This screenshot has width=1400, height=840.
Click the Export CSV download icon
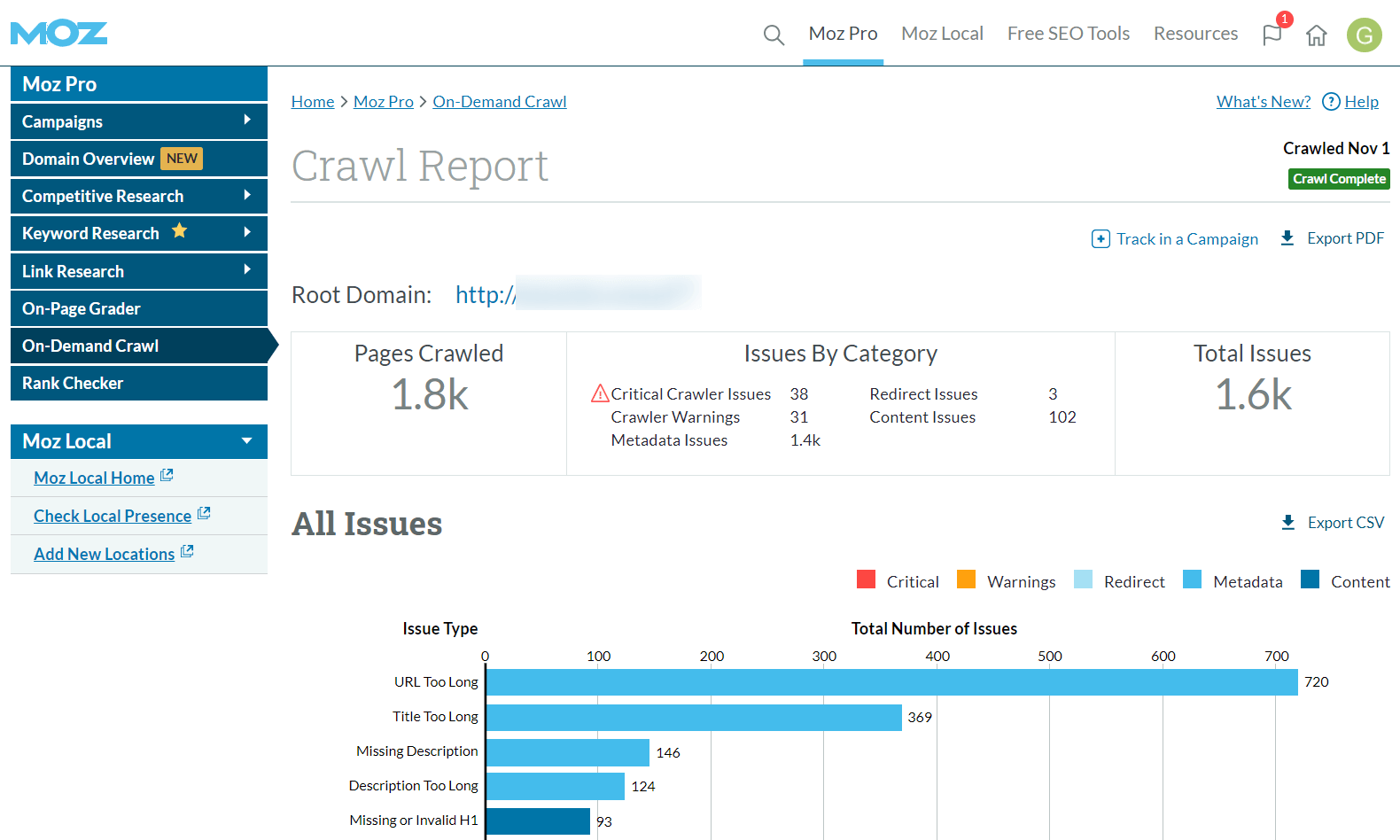click(1288, 523)
